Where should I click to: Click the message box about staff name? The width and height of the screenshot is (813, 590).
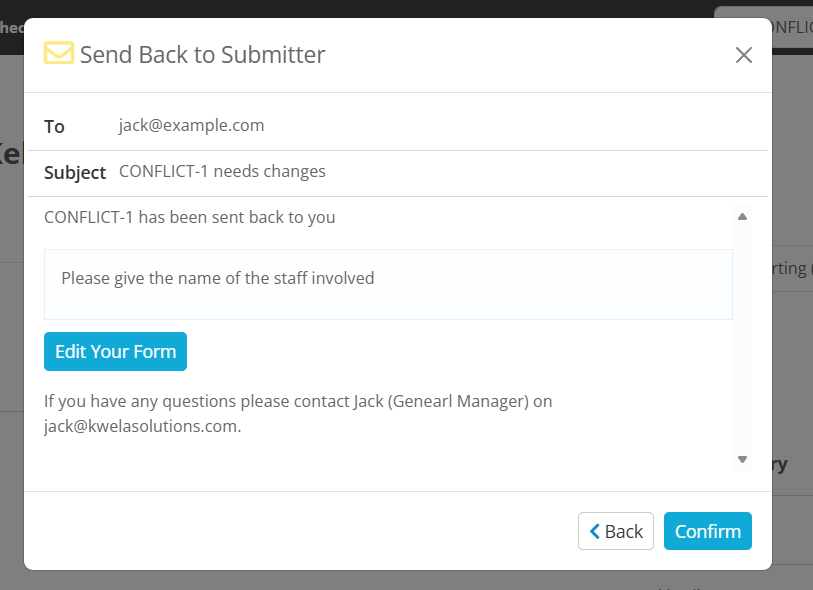(388, 285)
